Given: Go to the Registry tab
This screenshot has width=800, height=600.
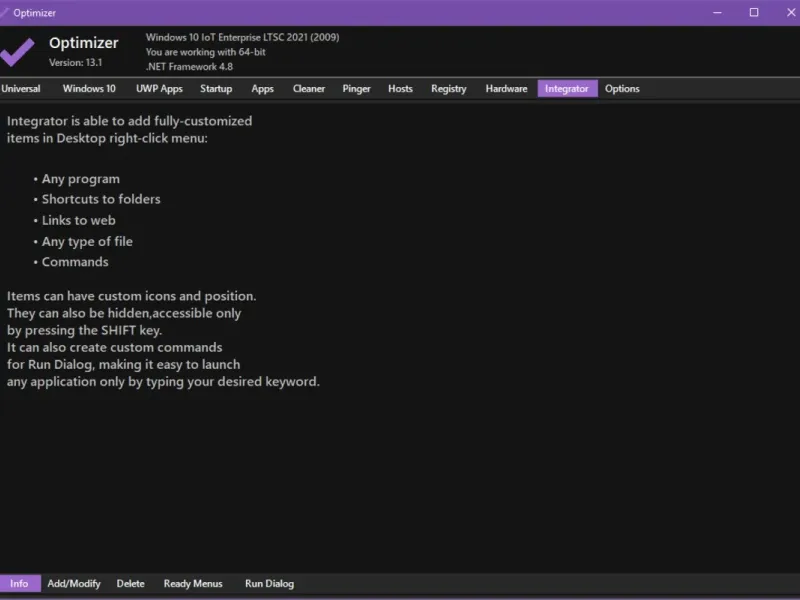Looking at the screenshot, I should [x=449, y=89].
